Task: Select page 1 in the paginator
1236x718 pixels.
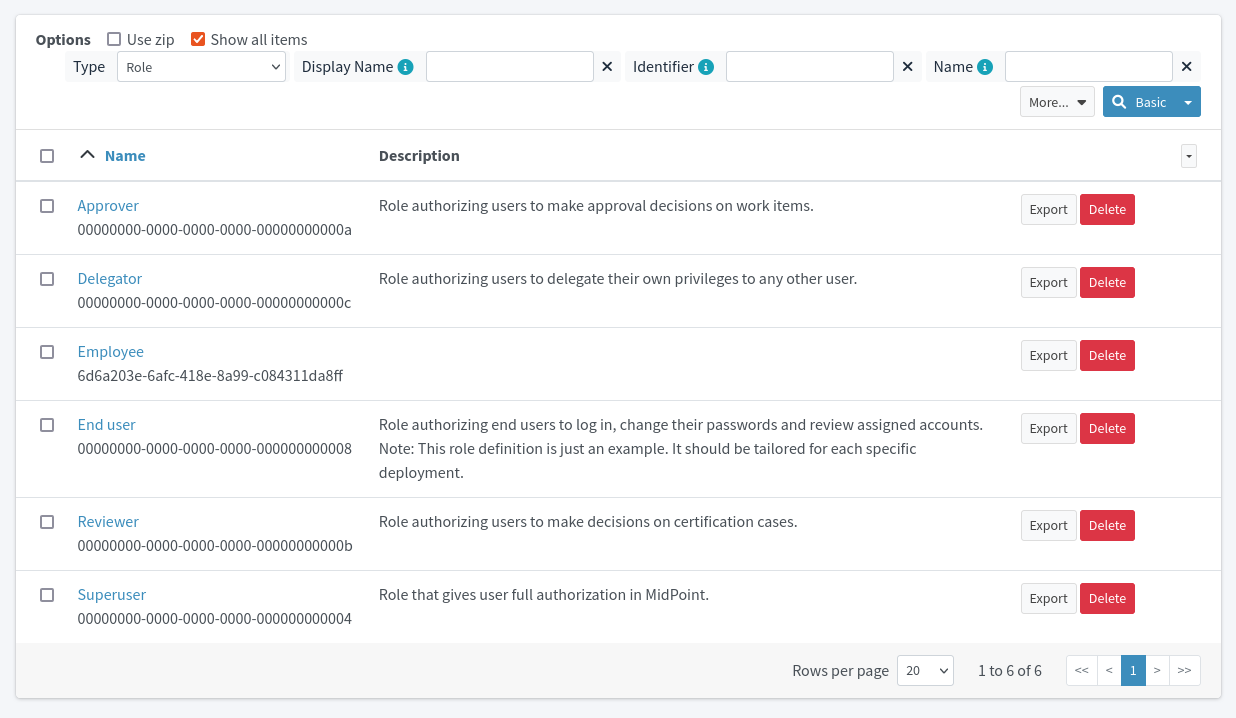Action: [1132, 670]
